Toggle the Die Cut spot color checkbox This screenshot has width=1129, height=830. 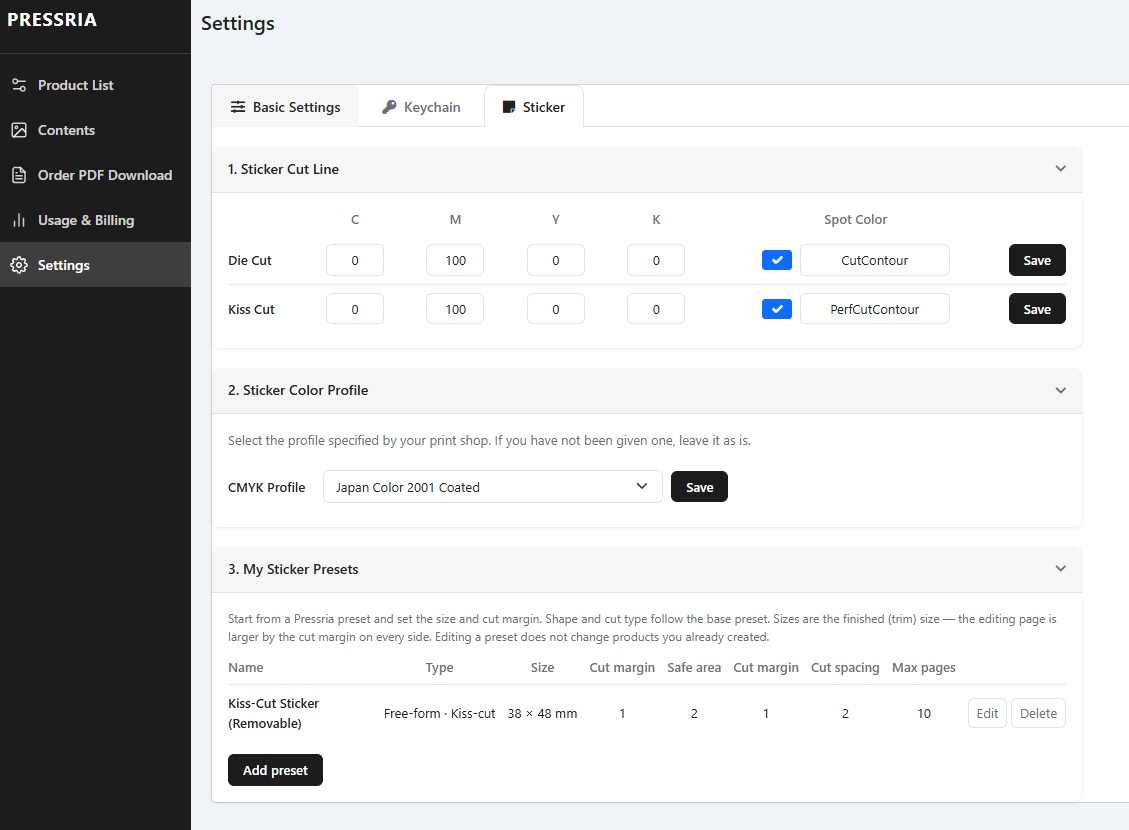tap(777, 260)
